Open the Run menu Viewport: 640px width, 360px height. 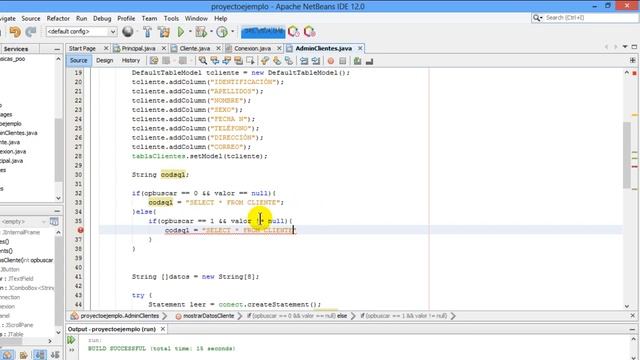81,18
